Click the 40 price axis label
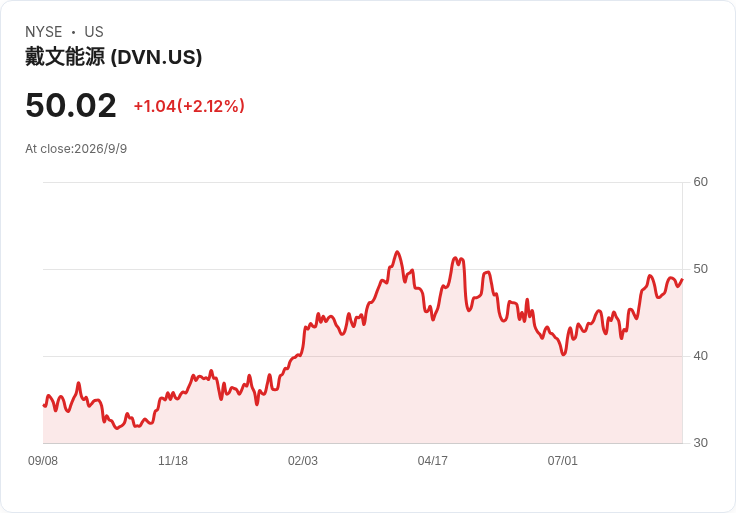 tap(700, 356)
